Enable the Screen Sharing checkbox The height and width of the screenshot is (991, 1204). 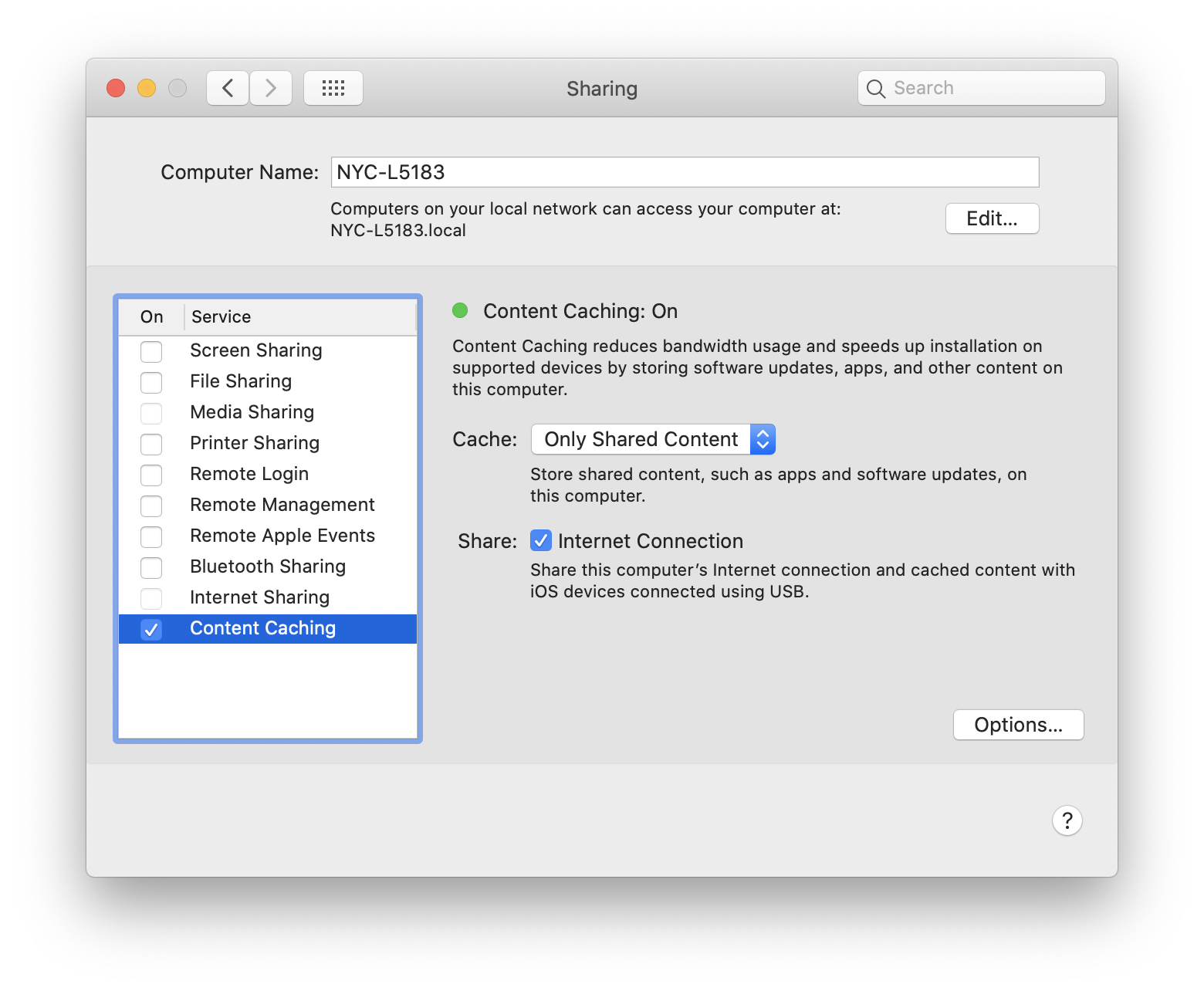point(151,351)
